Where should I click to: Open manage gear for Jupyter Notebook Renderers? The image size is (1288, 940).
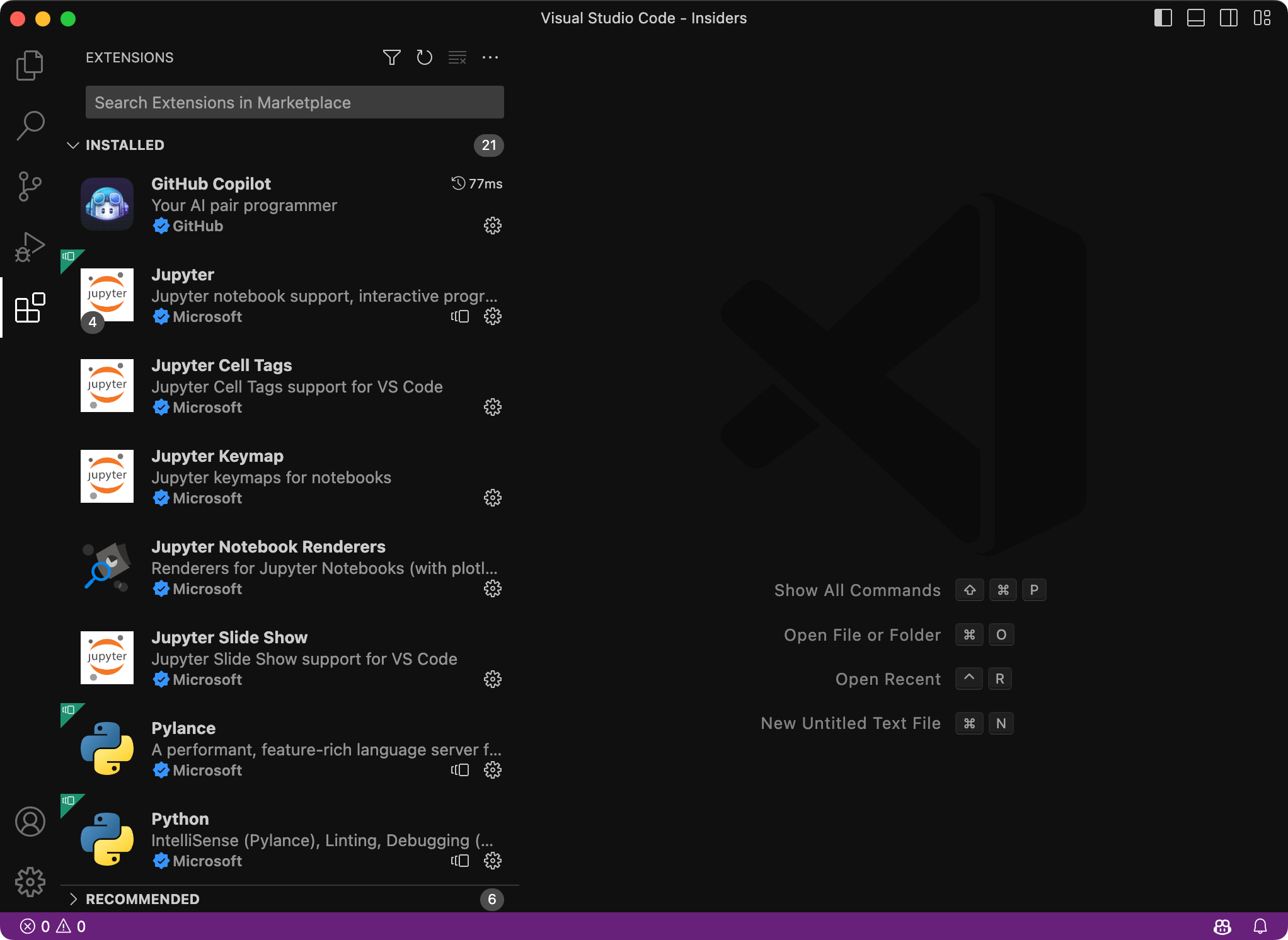(492, 588)
